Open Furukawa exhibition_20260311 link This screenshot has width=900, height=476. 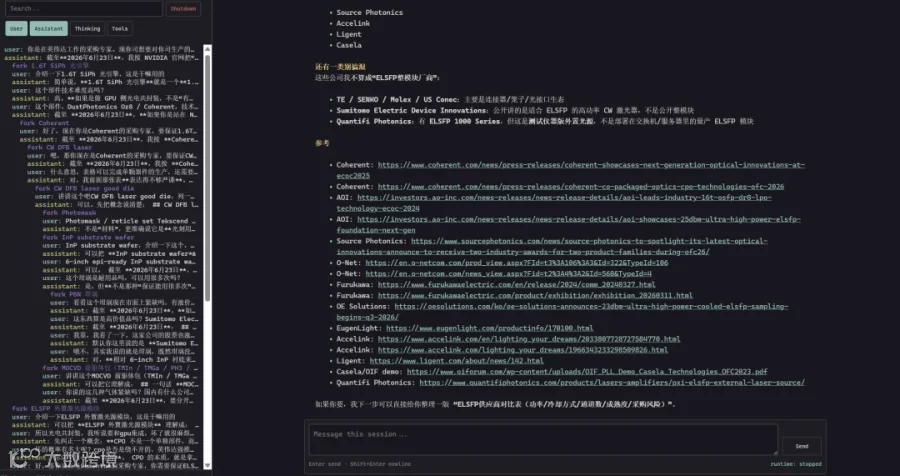[535, 296]
